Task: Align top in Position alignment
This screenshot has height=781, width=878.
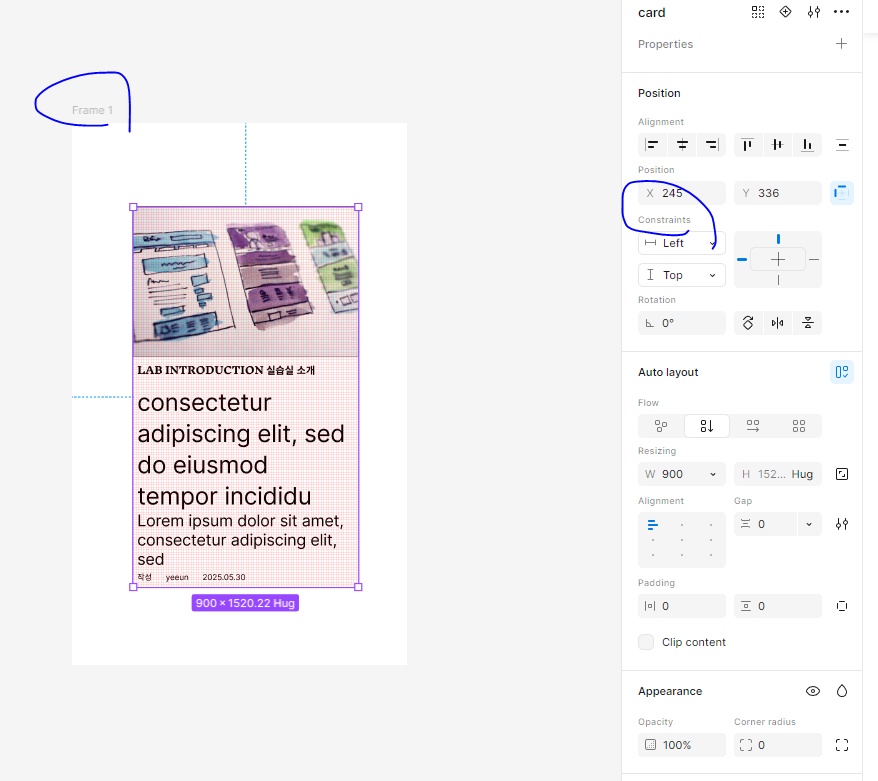Action: click(748, 145)
